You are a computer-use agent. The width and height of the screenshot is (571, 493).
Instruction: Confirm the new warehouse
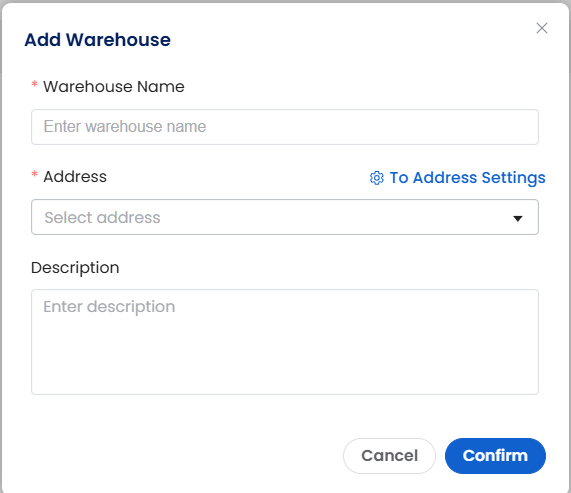click(495, 456)
